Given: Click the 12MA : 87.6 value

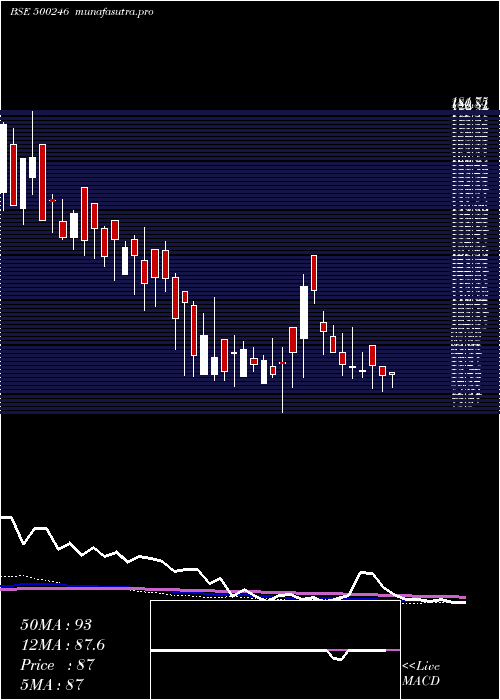Looking at the screenshot, I should 62,645.
